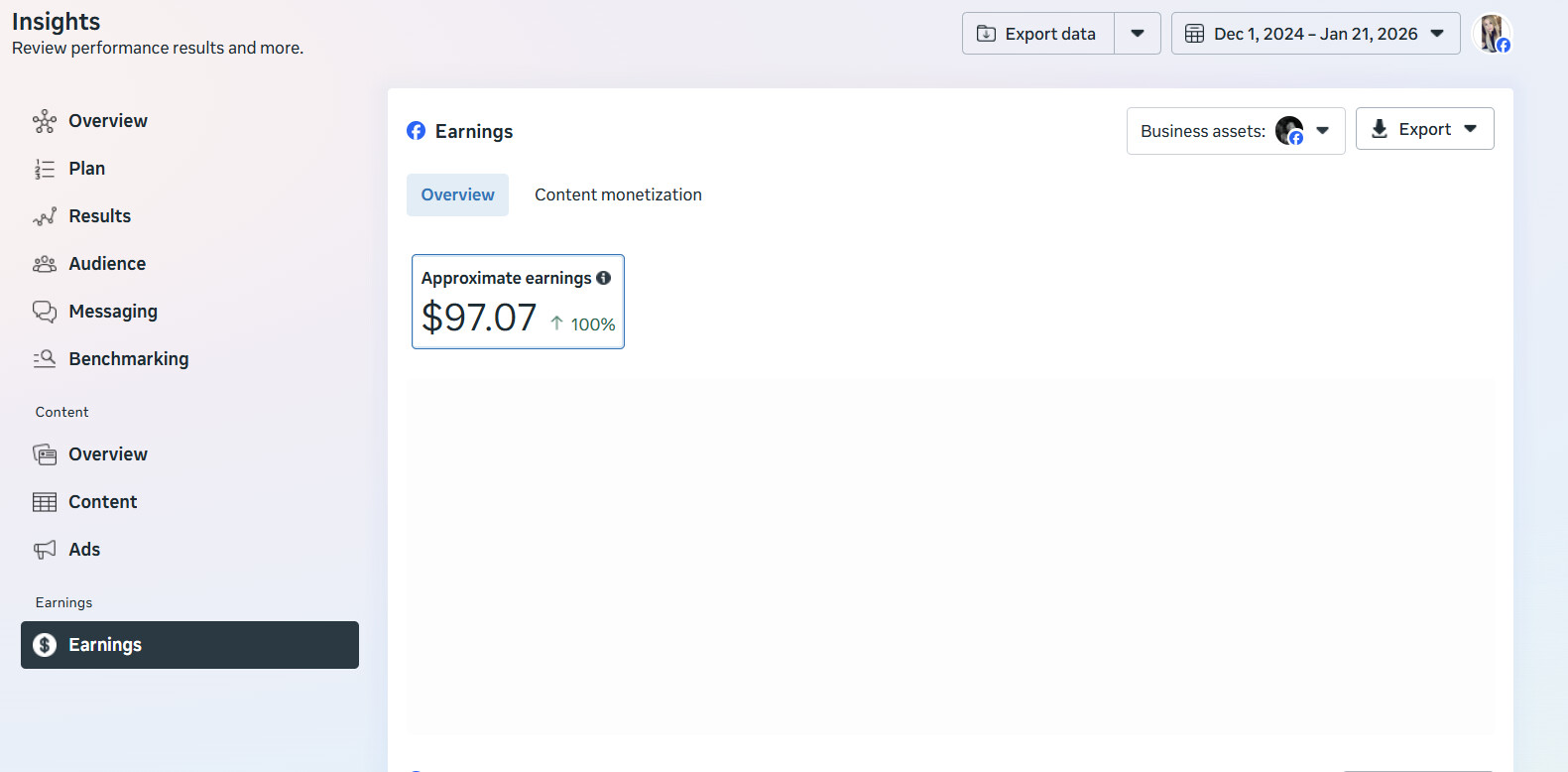Open the Export dropdown in Earnings panel
The width and height of the screenshot is (1568, 772).
(1424, 129)
